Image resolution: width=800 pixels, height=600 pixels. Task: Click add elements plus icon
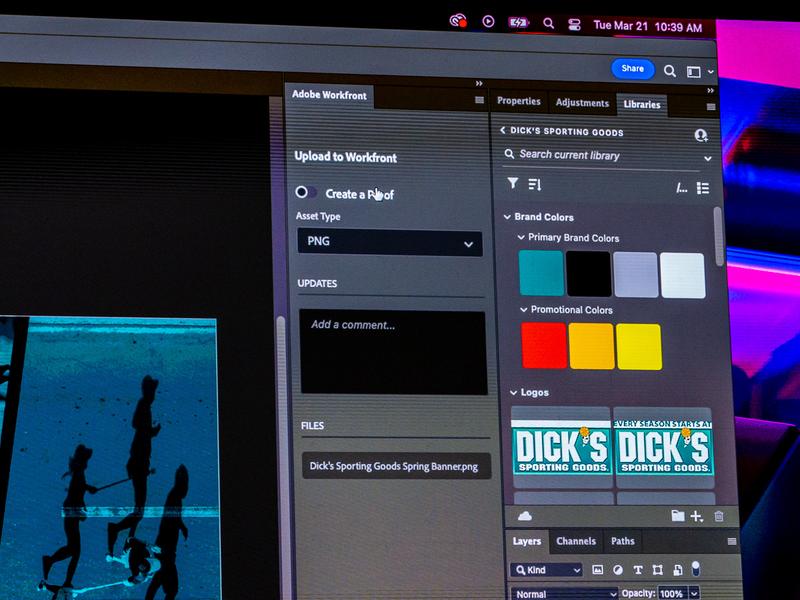(x=697, y=516)
